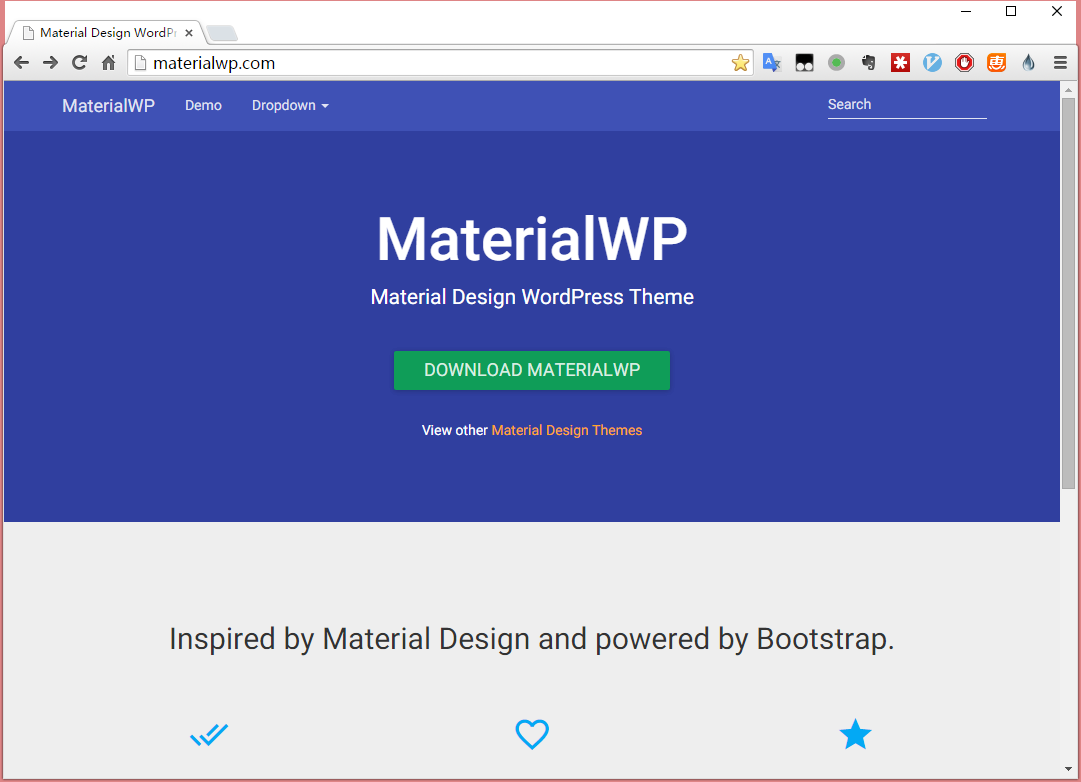Click the double checkmark feature icon

click(x=209, y=735)
